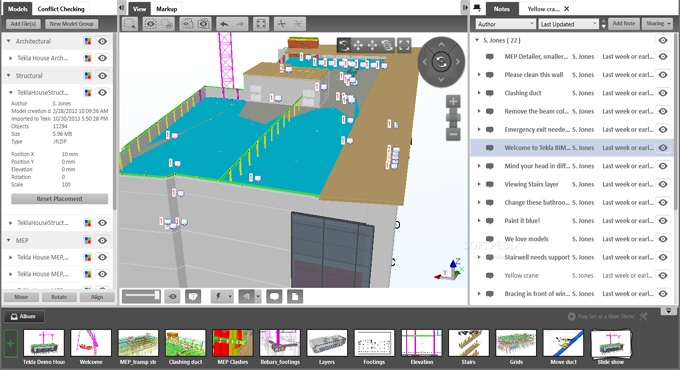Click the zoom out minus button
The width and height of the screenshot is (680, 370).
pyautogui.click(x=453, y=134)
